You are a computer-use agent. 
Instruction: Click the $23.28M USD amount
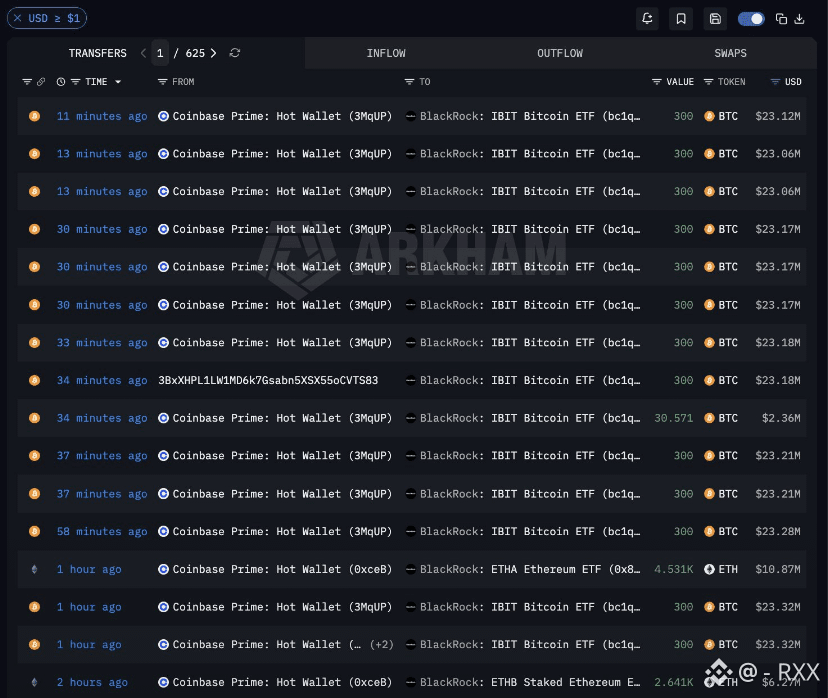pyautogui.click(x=778, y=532)
